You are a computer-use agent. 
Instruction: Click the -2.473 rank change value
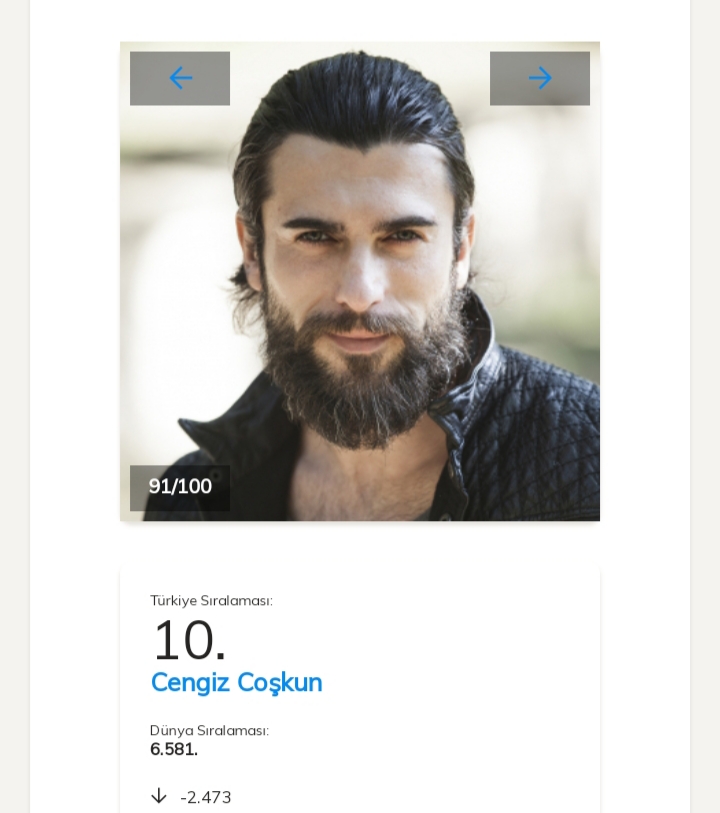click(206, 797)
